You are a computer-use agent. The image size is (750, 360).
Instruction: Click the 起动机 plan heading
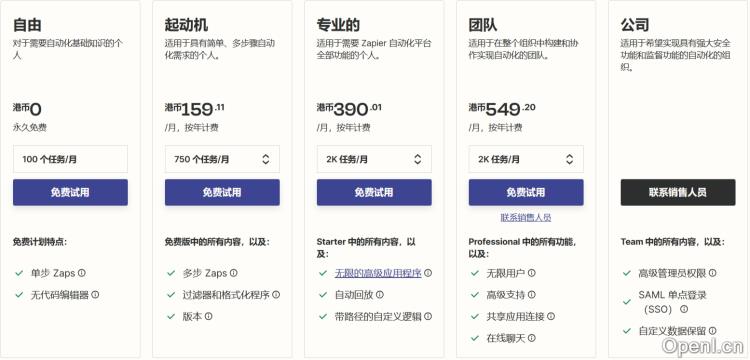187,24
